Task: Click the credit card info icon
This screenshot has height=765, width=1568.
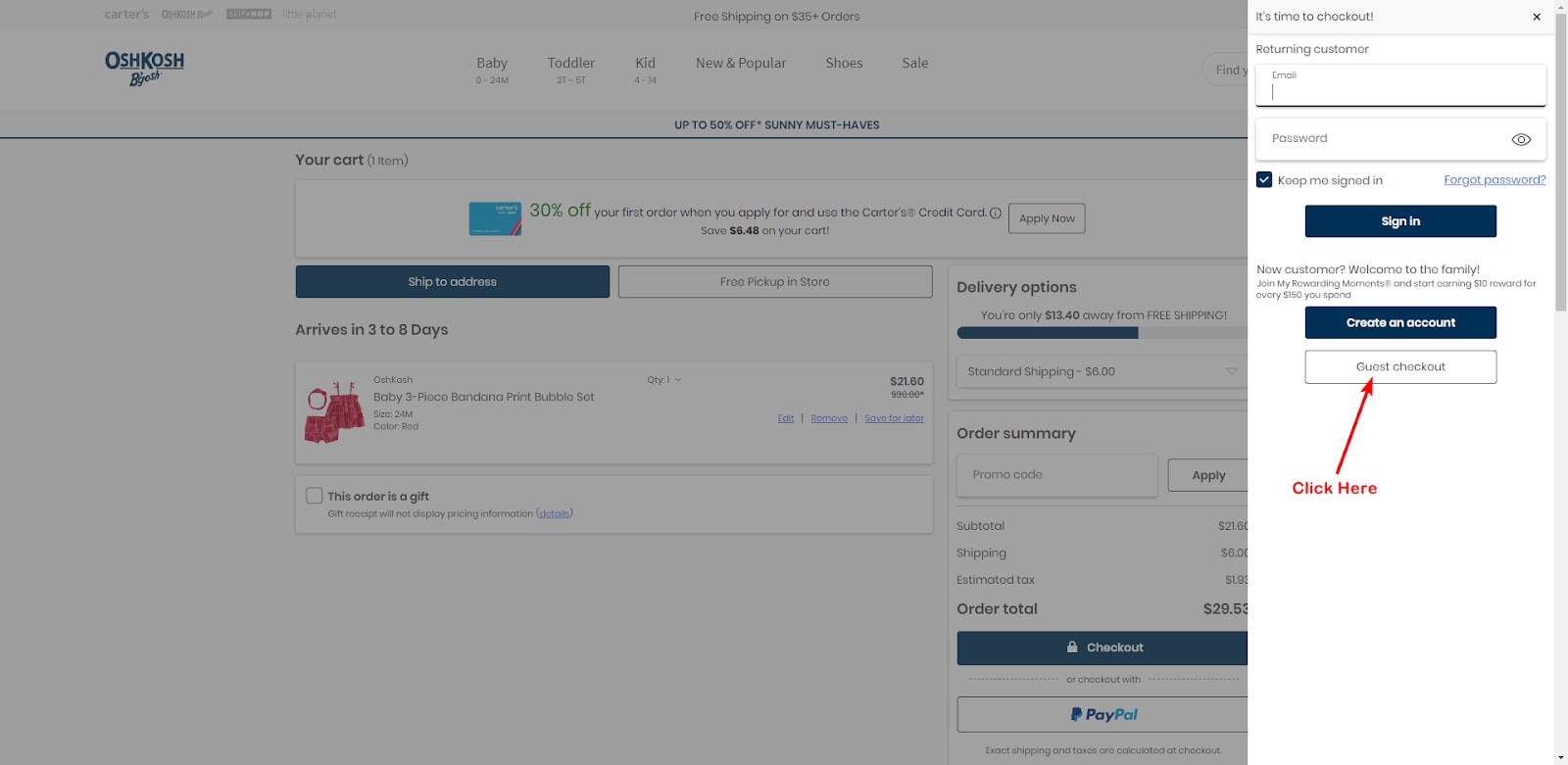Action: (x=996, y=213)
